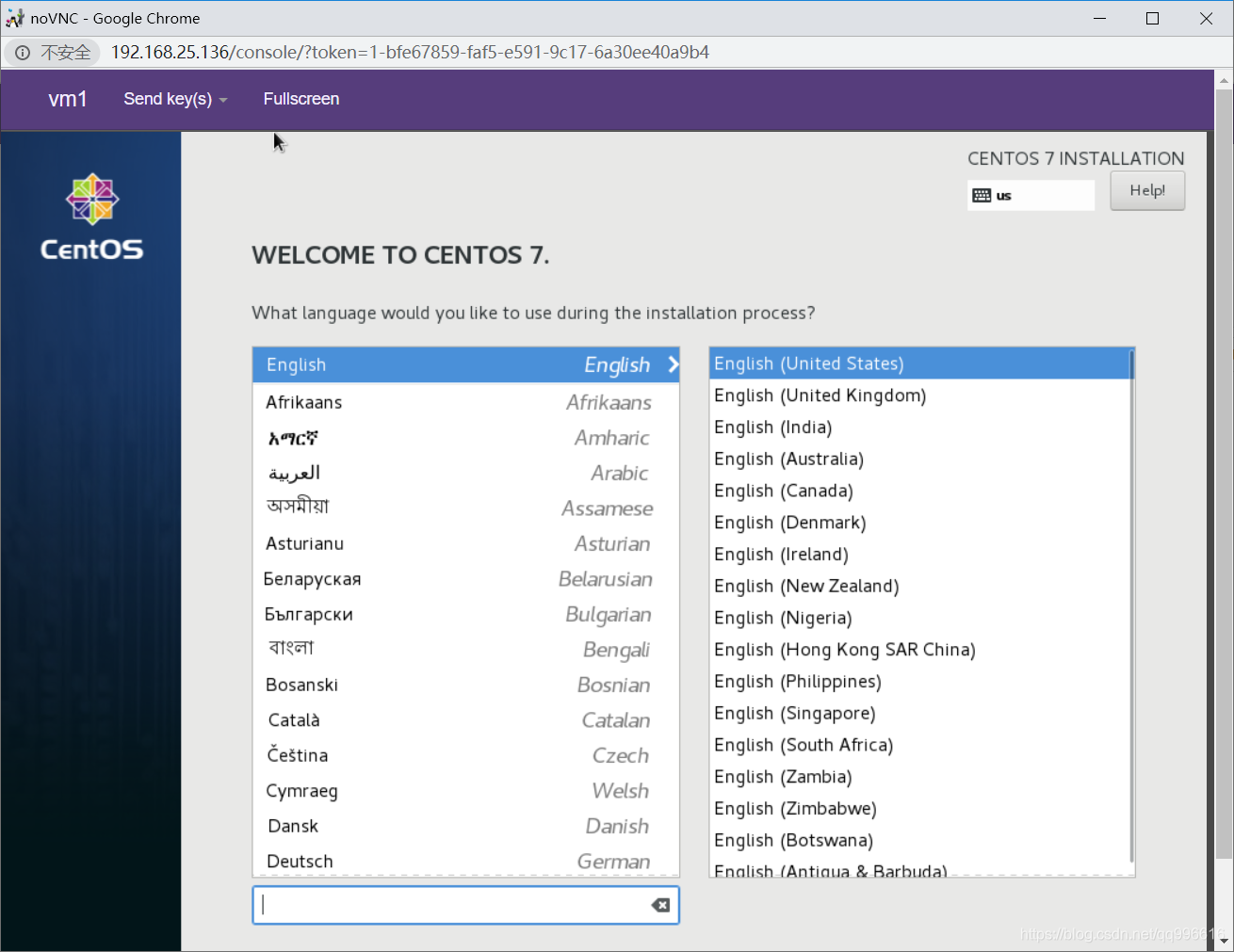Click the browser URL address text
This screenshot has height=952, width=1234.
pos(410,53)
